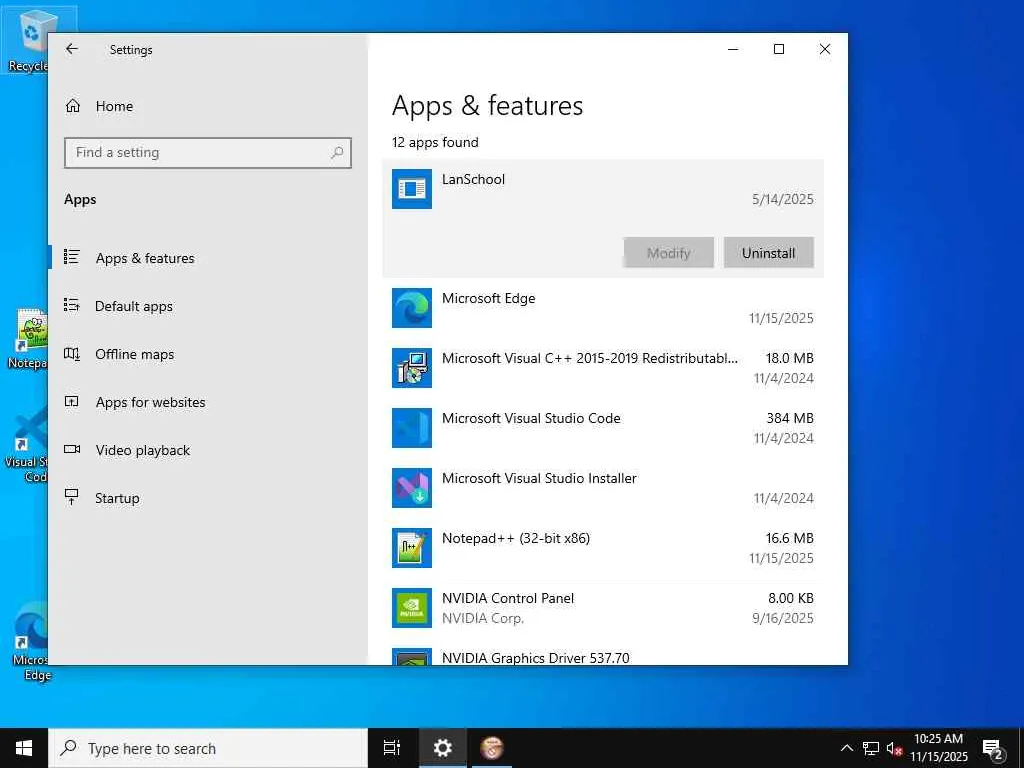Click the Default apps icon
The image size is (1024, 768).
(x=72, y=305)
